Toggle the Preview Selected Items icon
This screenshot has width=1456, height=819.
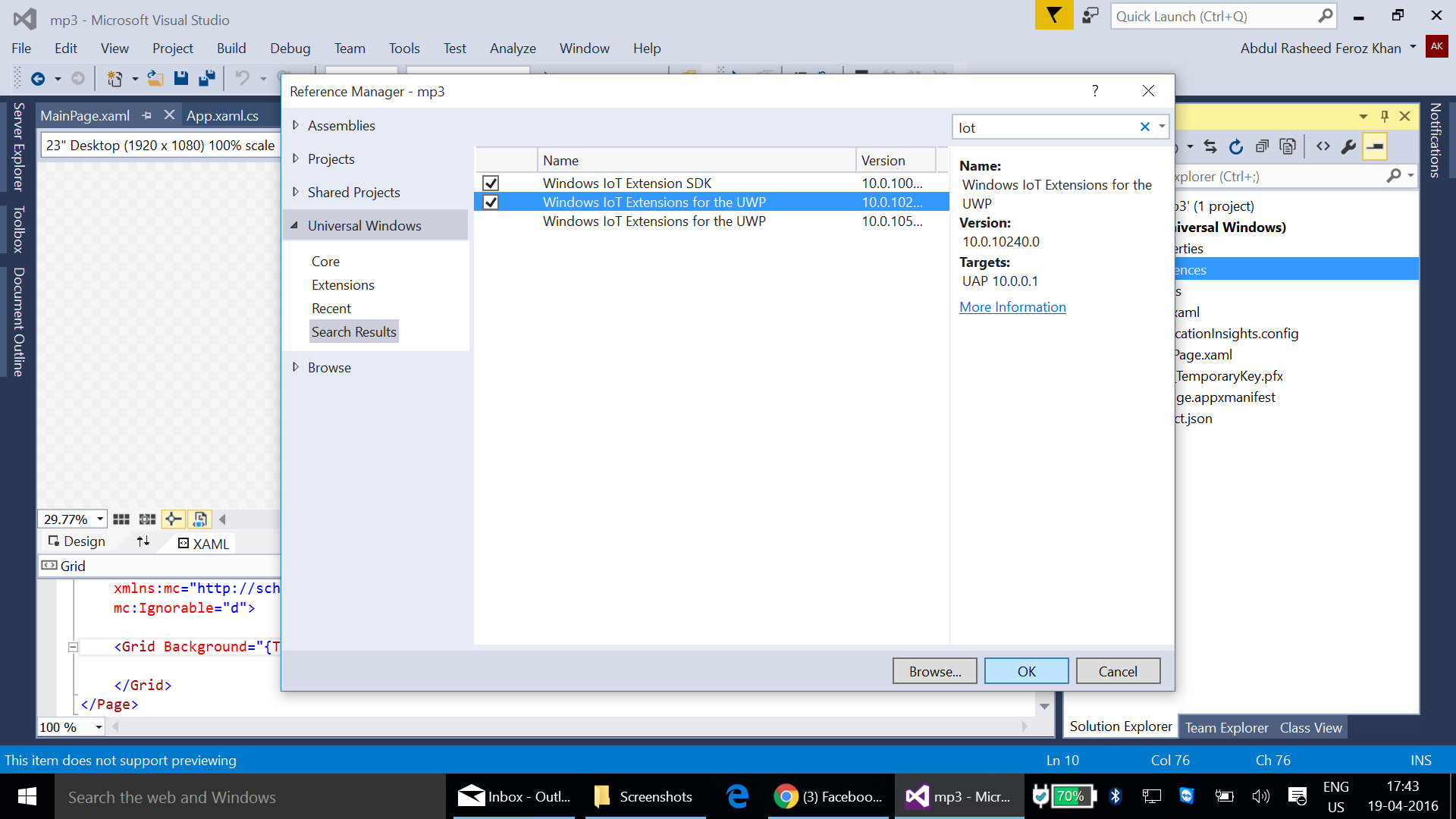[x=1375, y=146]
